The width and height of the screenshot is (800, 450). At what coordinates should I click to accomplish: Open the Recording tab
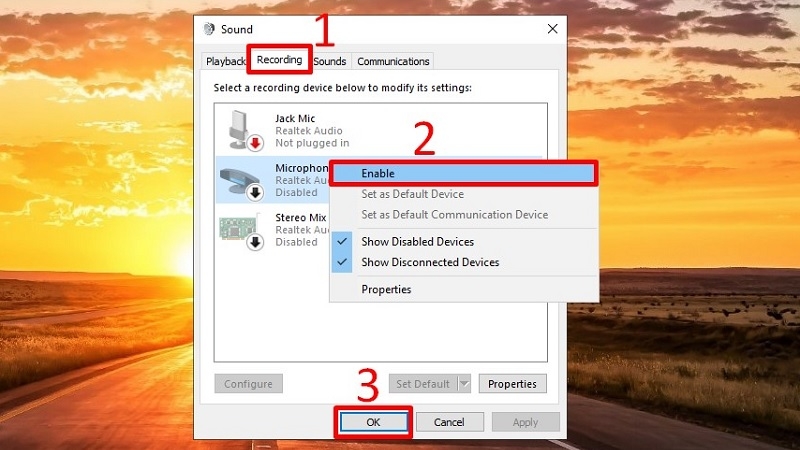(279, 60)
